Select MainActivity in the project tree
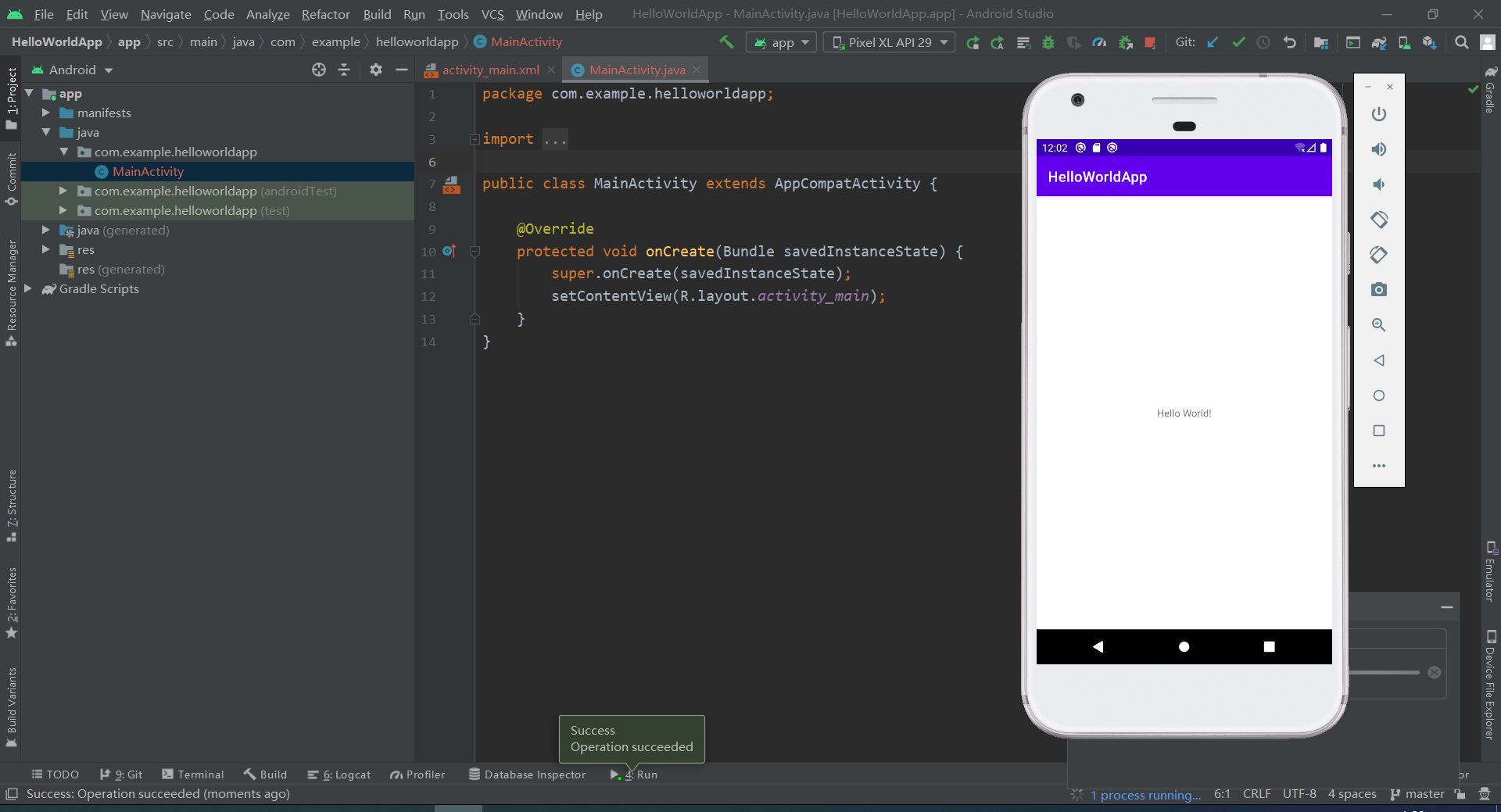 [x=148, y=171]
